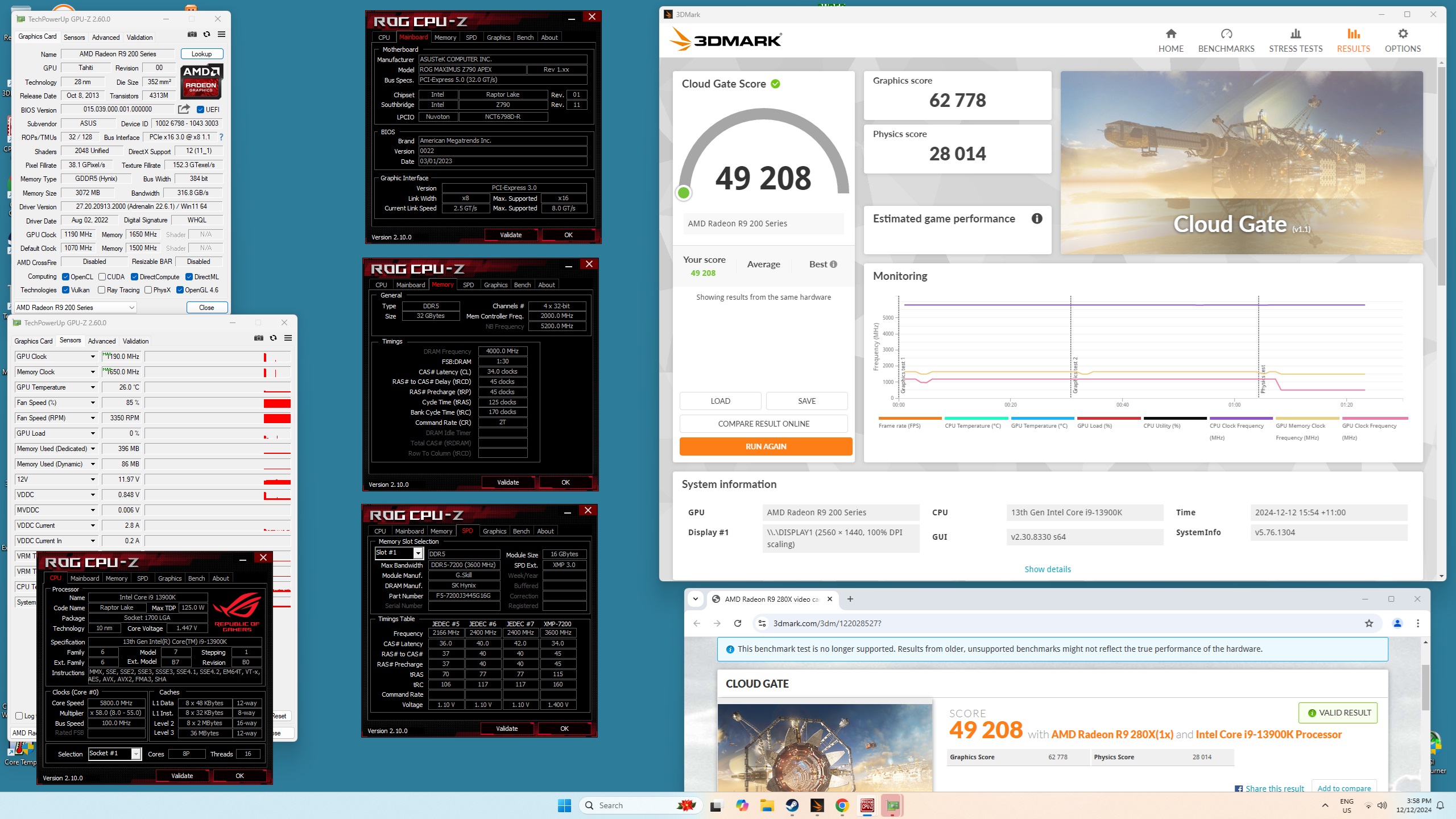Expand Memory Clock sensor dropdown
Image resolution: width=1456 pixels, height=819 pixels.
[93, 372]
